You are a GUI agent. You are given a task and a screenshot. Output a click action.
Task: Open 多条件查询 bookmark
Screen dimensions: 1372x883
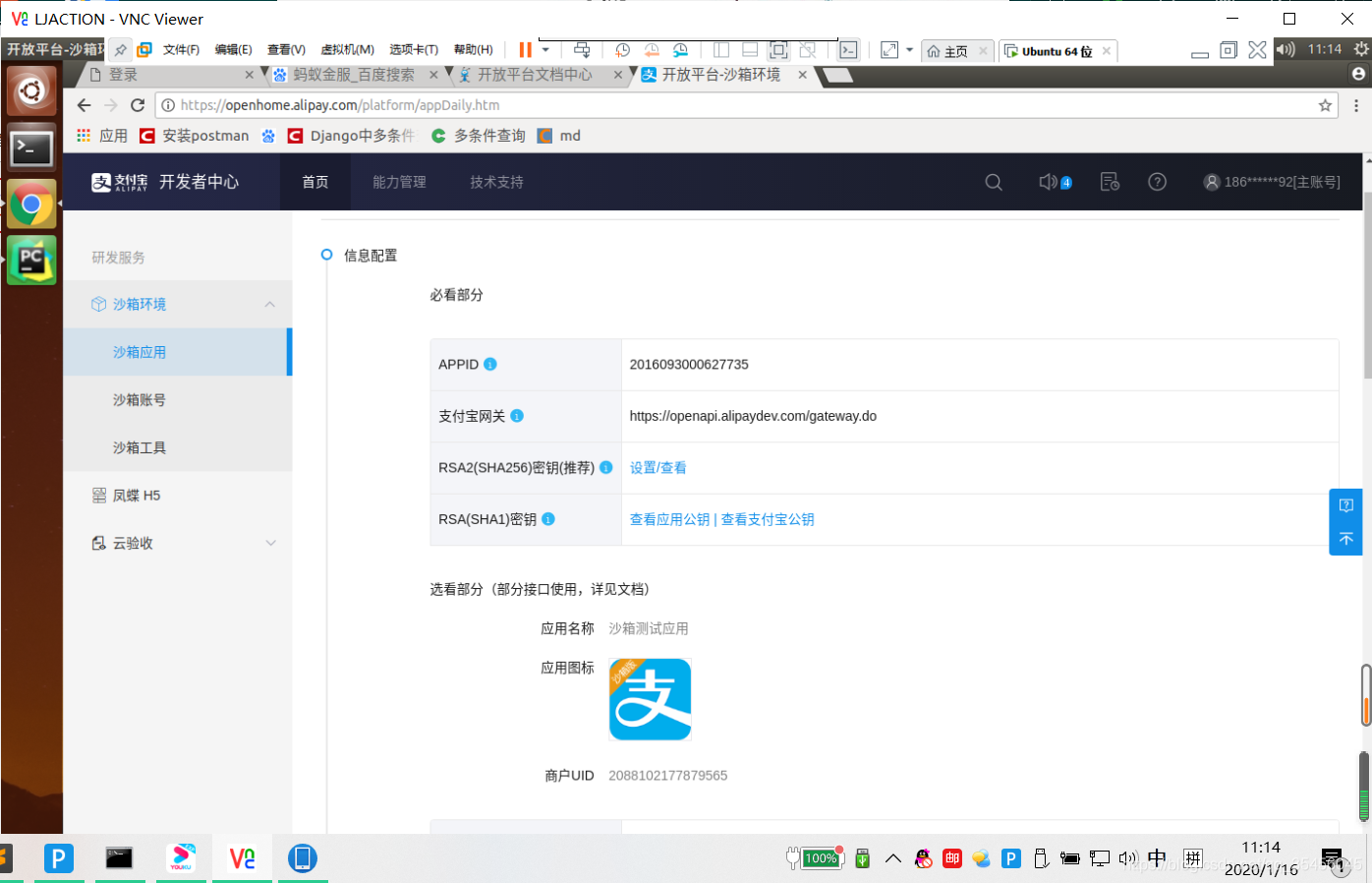(479, 136)
